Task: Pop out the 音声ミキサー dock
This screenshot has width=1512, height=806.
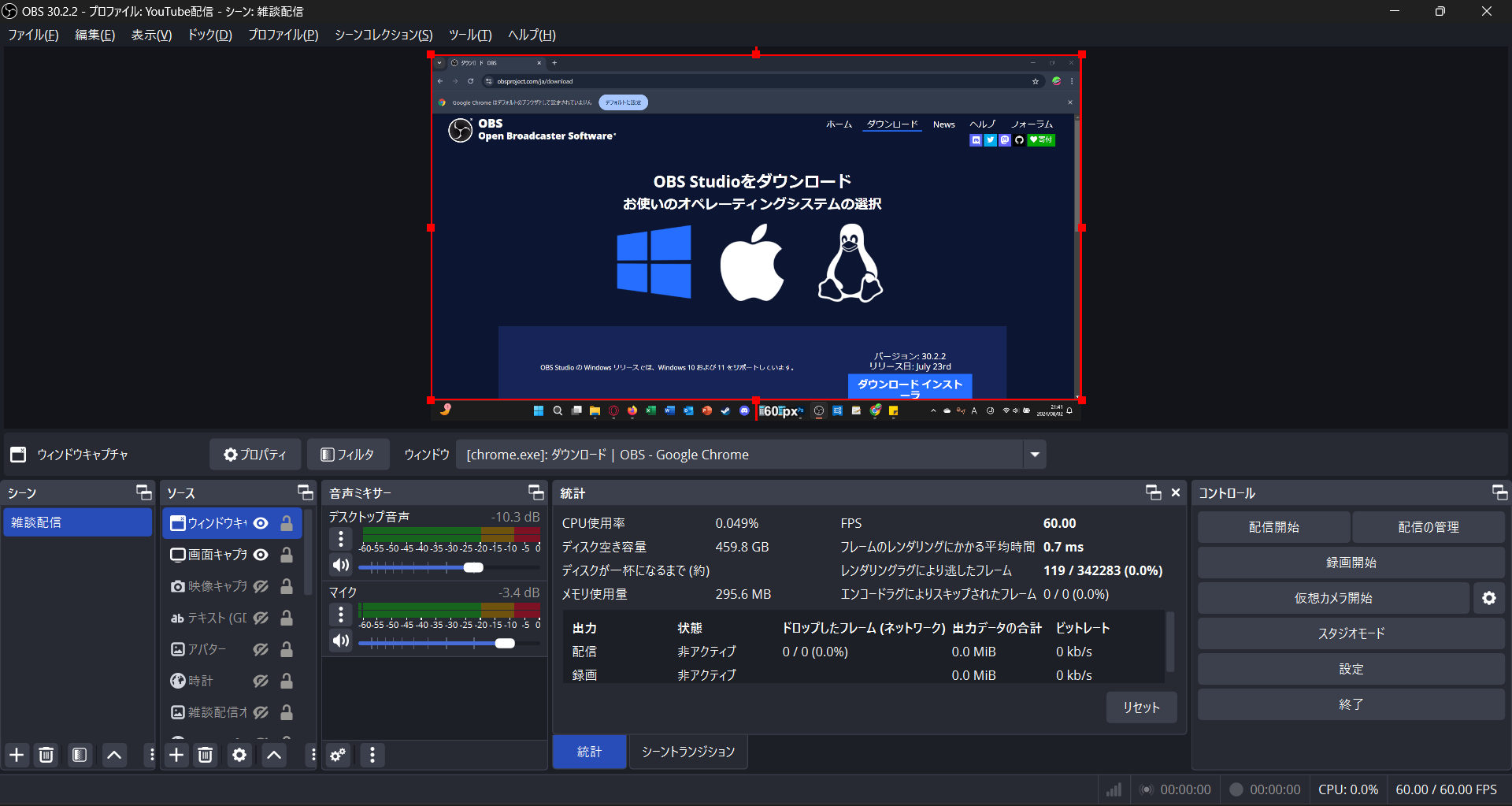Action: pyautogui.click(x=536, y=492)
